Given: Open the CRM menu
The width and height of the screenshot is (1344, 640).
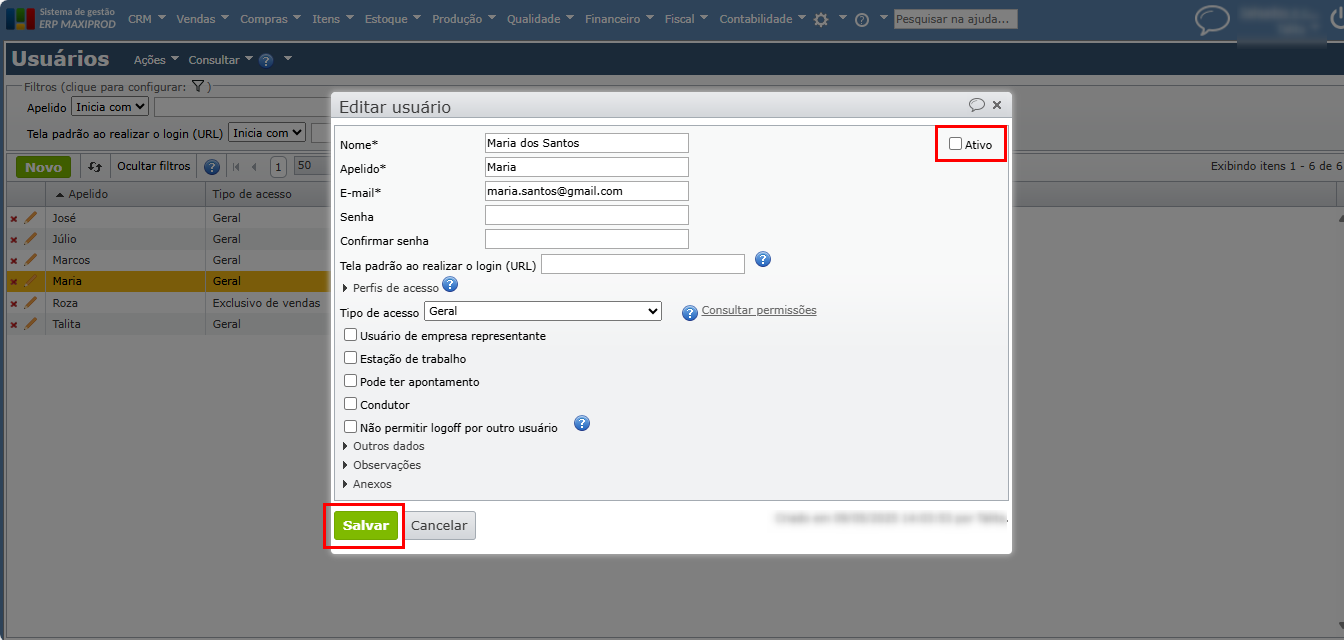Looking at the screenshot, I should pyautogui.click(x=146, y=19).
